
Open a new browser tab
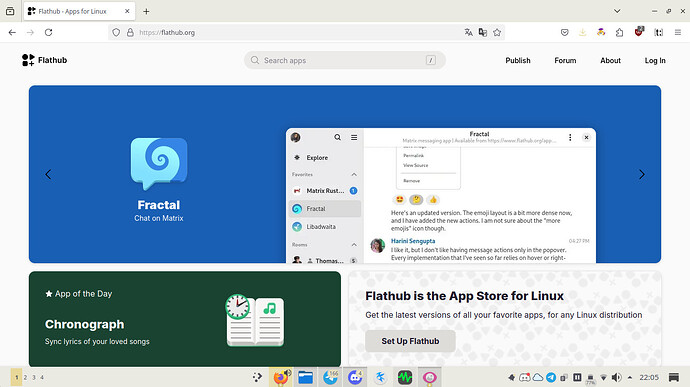coord(146,11)
